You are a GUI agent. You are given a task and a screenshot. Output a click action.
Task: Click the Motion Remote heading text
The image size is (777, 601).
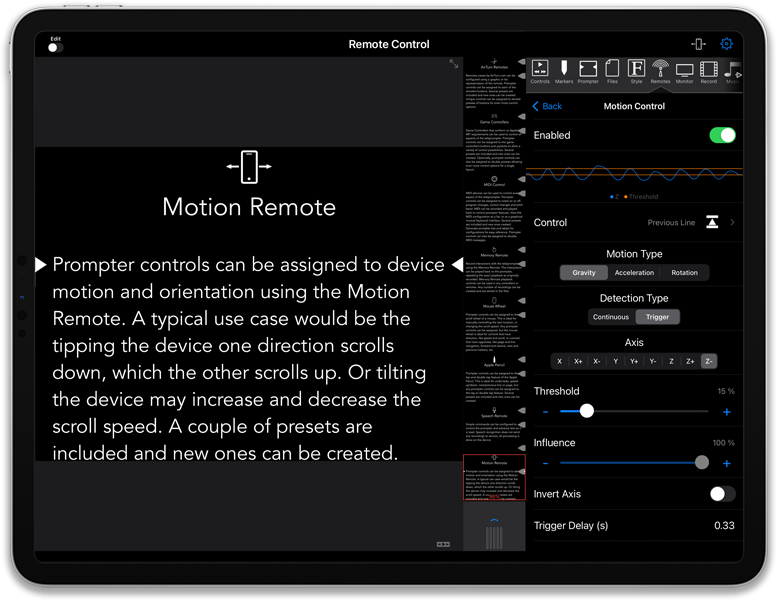pyautogui.click(x=249, y=207)
